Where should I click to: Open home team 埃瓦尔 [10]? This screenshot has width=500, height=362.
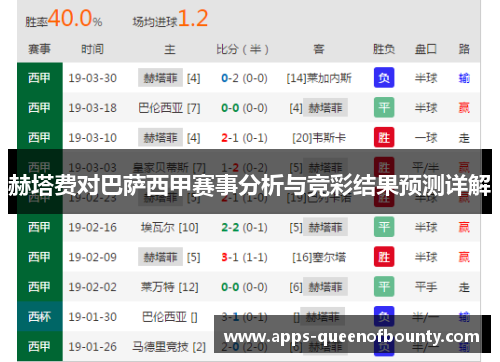coord(169,227)
